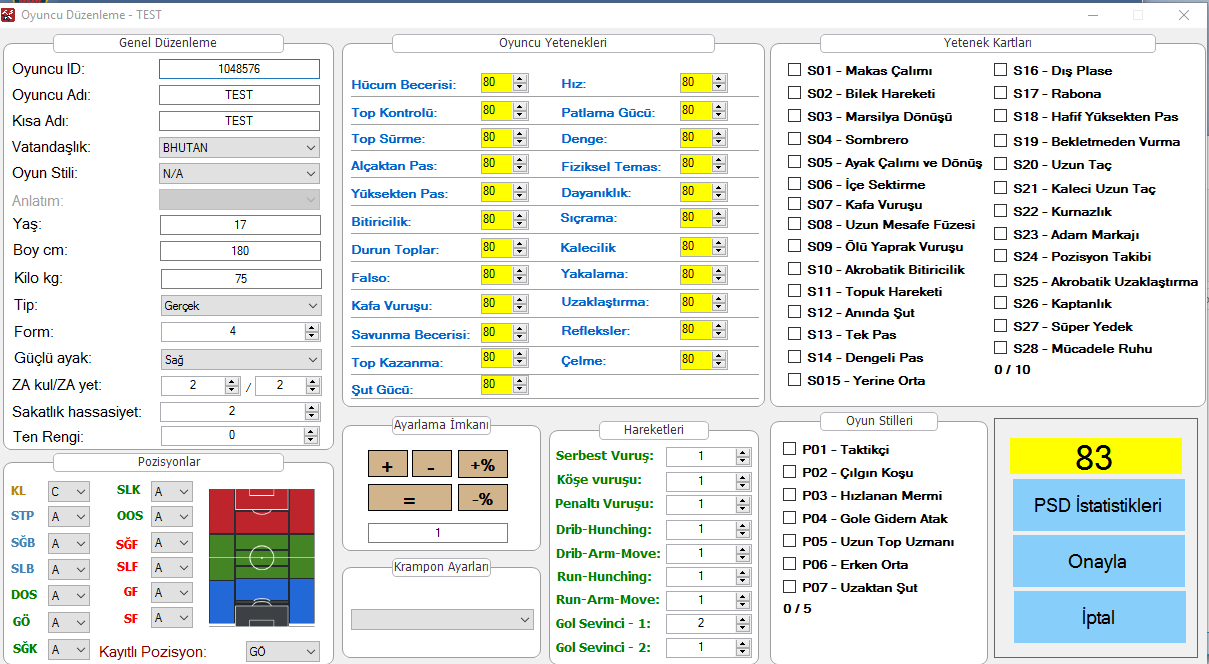This screenshot has width=1209, height=664.
Task: Toggle S015 - Yerine Orta checkbox
Action: [x=795, y=380]
